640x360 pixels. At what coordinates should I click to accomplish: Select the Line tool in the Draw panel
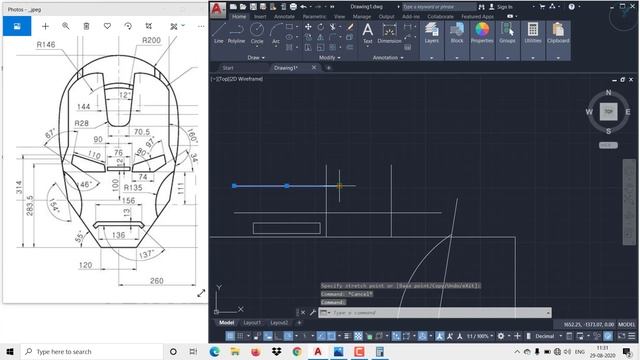(x=218, y=33)
